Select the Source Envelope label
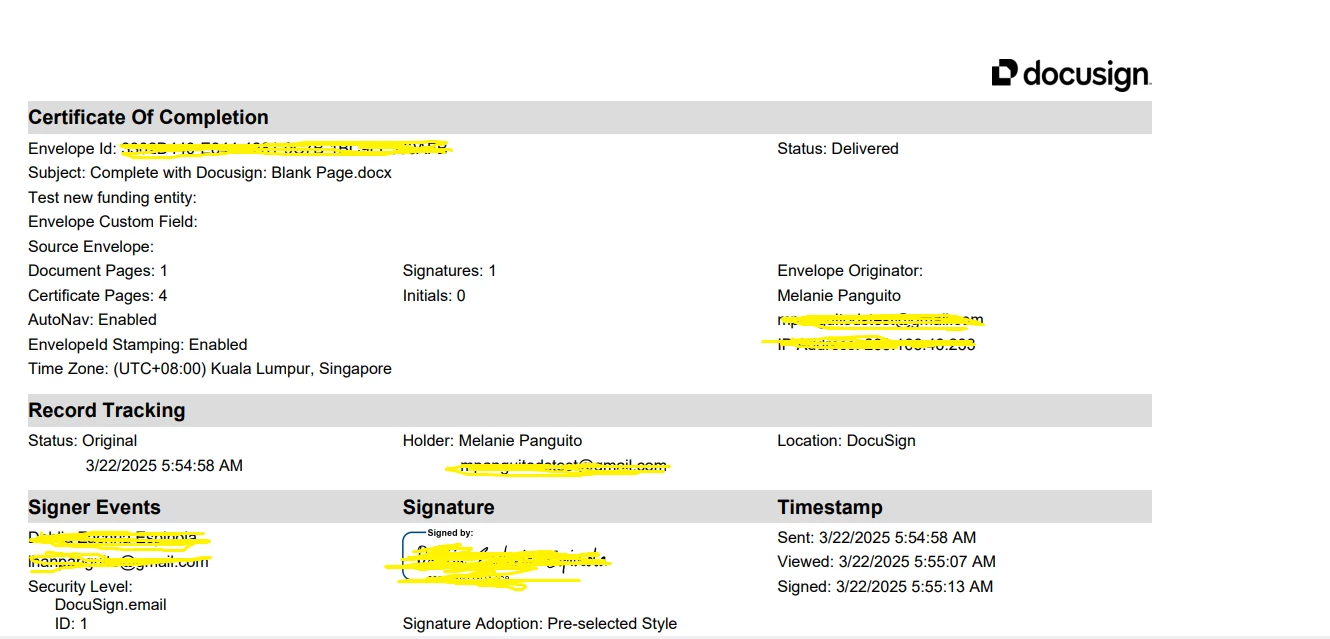Screen dimensions: 1330x639 (91, 246)
